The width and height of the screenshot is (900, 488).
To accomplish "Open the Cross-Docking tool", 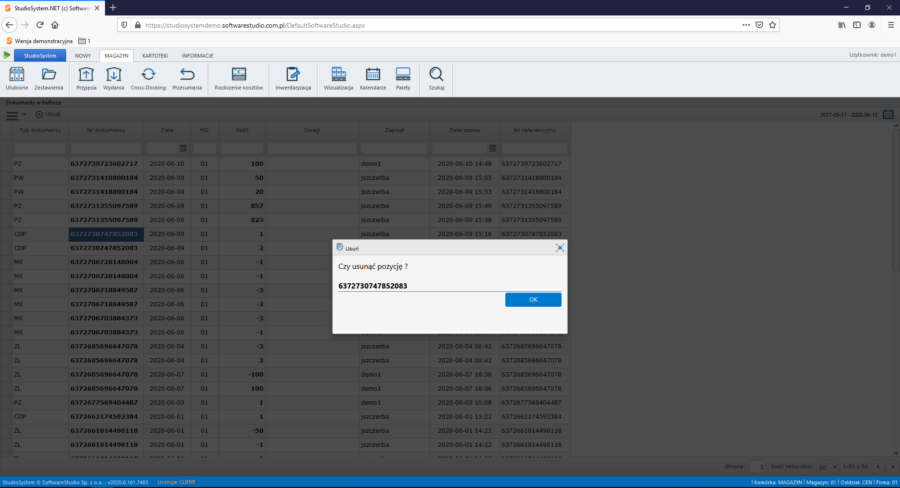I will [x=148, y=79].
